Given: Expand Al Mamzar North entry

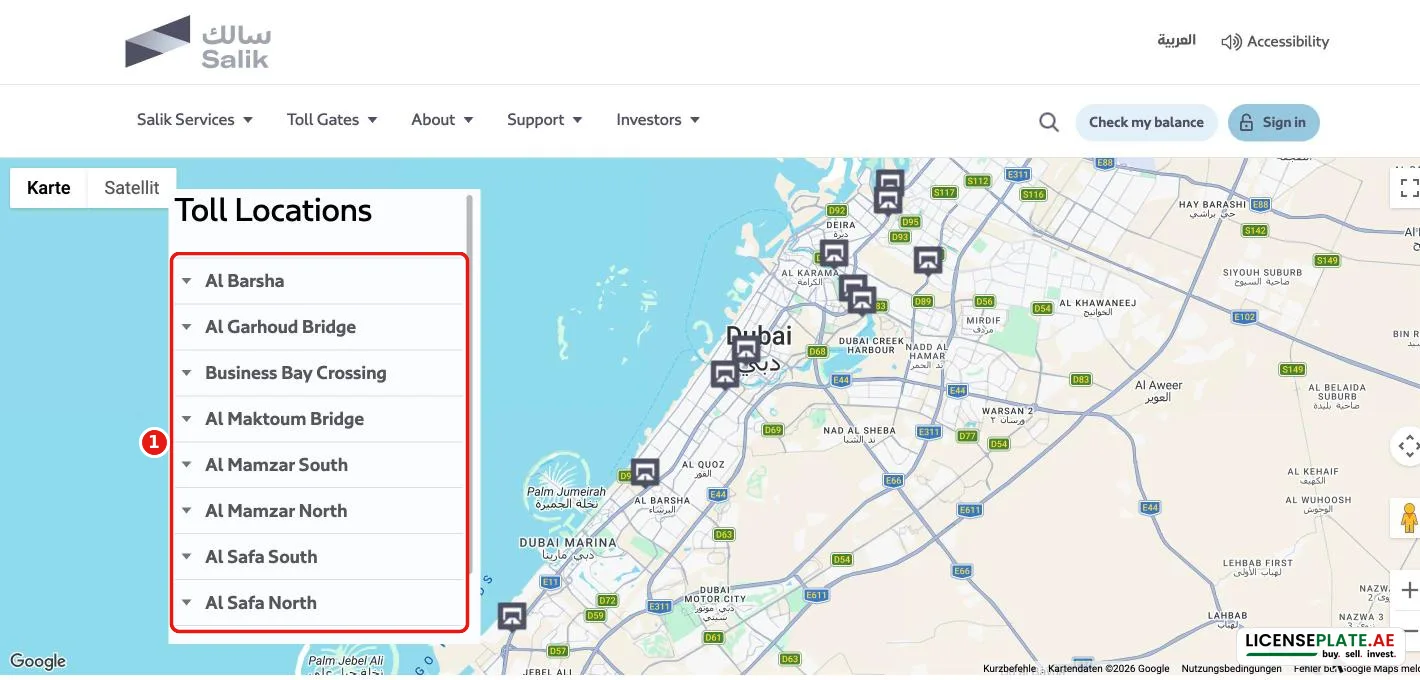Looking at the screenshot, I should 319,511.
